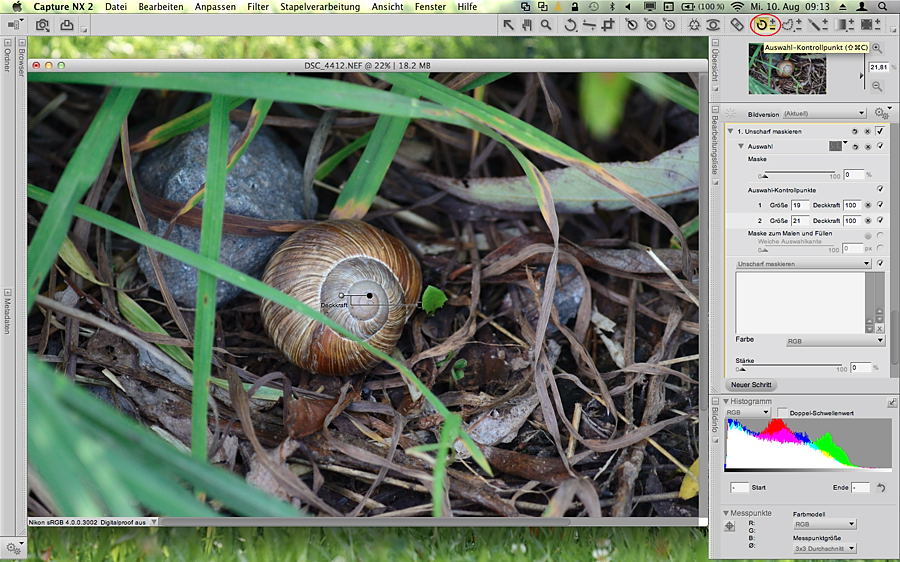The image size is (900, 562).
Task: Open the Browser side panel tab
Action: tap(21, 57)
